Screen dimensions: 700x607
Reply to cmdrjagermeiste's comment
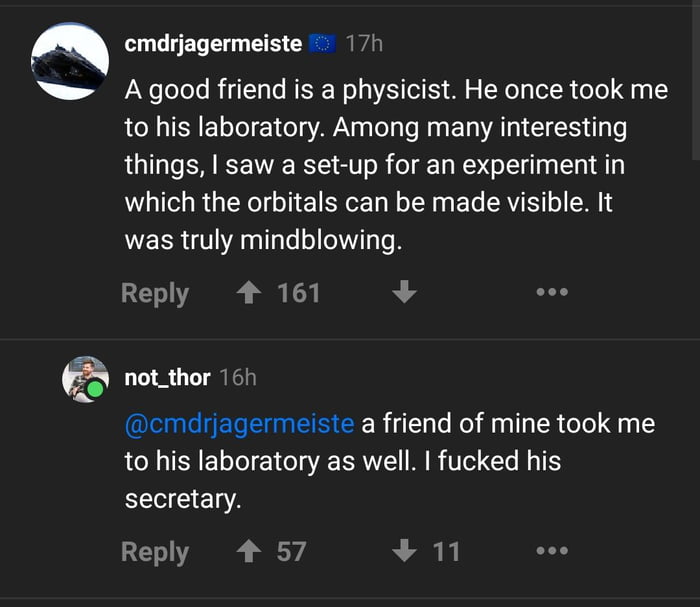click(x=155, y=293)
